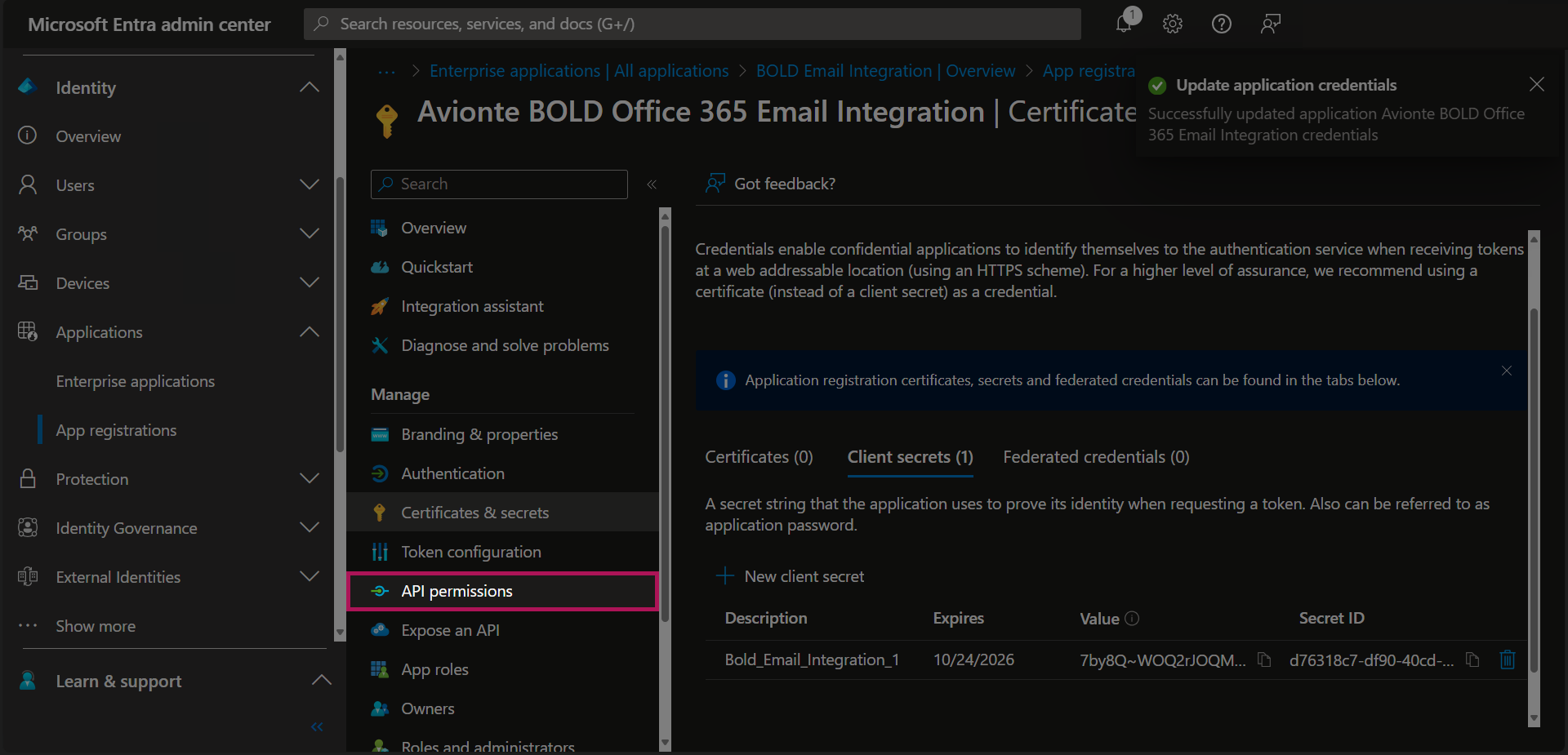1568x755 pixels.
Task: Collapse the Identity section chevron
Action: click(310, 87)
